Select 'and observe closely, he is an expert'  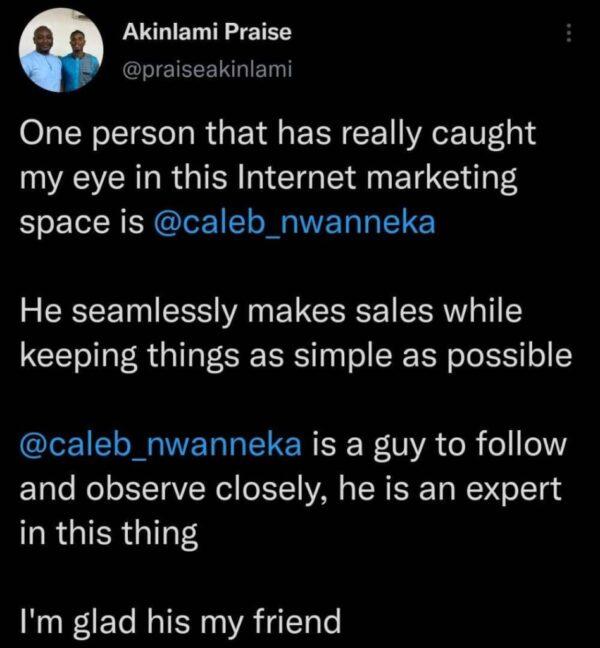point(290,488)
